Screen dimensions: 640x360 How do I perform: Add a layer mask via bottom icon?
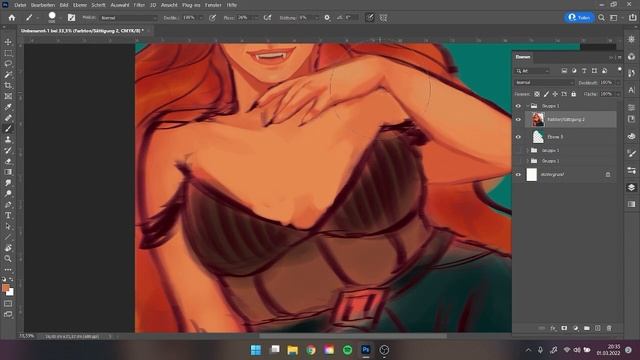pos(564,328)
